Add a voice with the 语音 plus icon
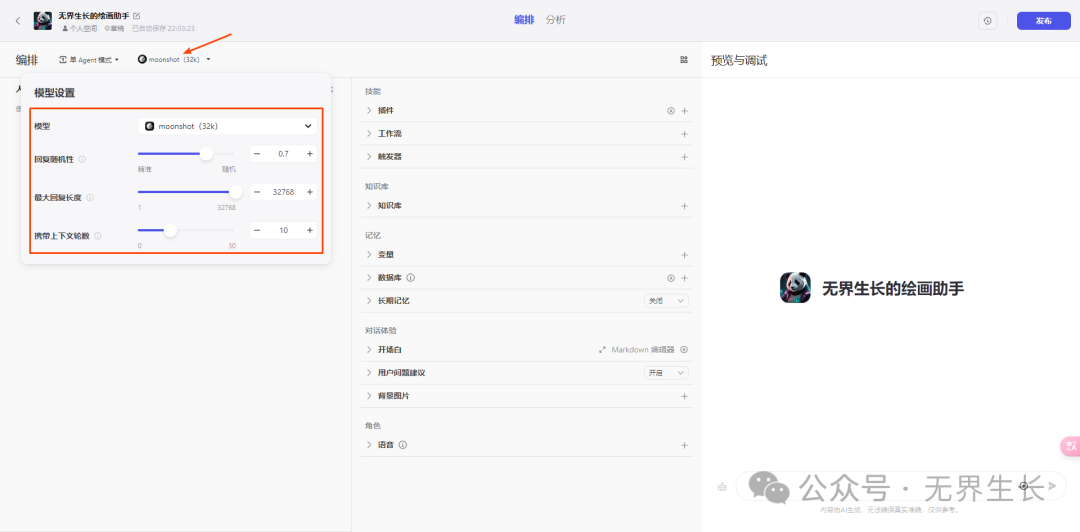 point(685,445)
